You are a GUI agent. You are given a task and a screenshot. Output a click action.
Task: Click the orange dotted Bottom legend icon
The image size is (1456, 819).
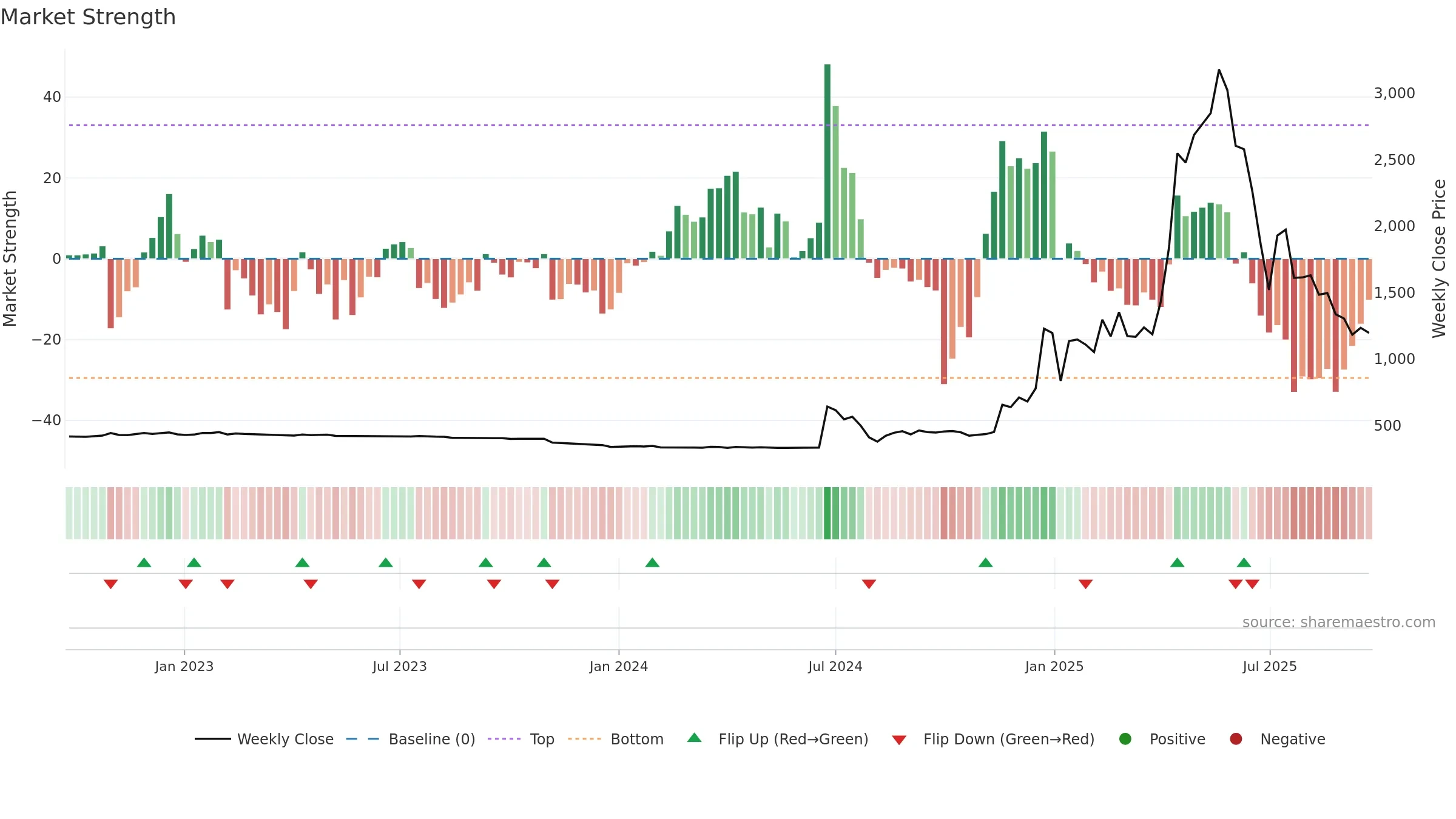pyautogui.click(x=585, y=739)
